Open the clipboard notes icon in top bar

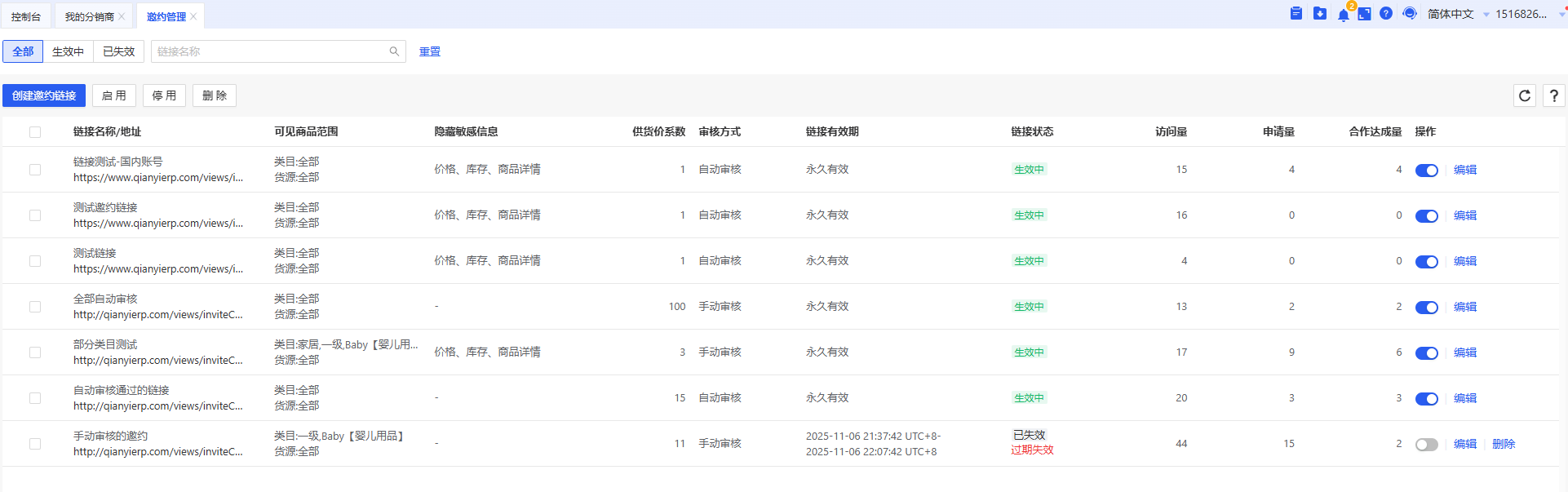point(1296,13)
